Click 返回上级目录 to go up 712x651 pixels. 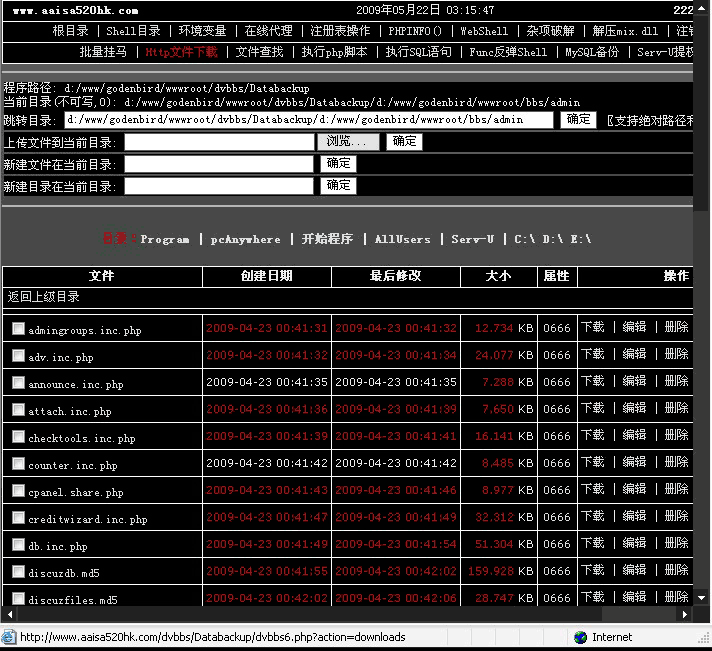pyautogui.click(x=44, y=297)
